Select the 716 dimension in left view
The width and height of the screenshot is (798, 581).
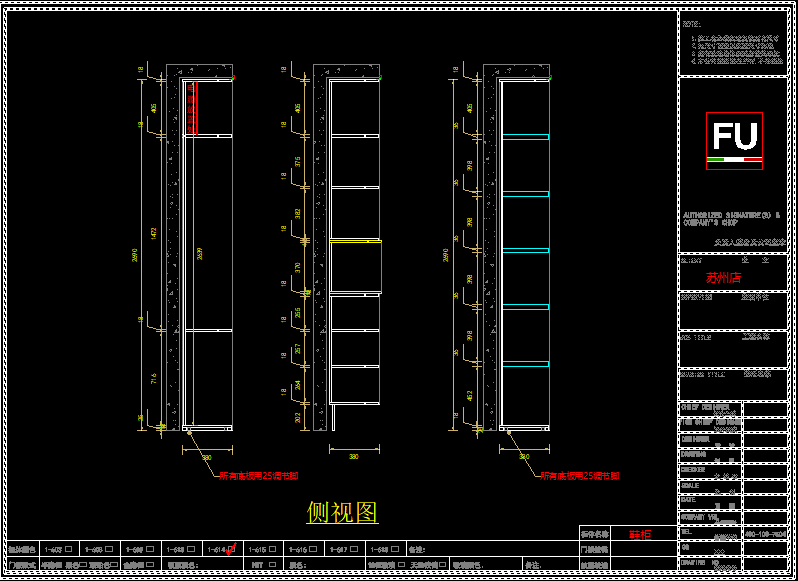coord(154,379)
